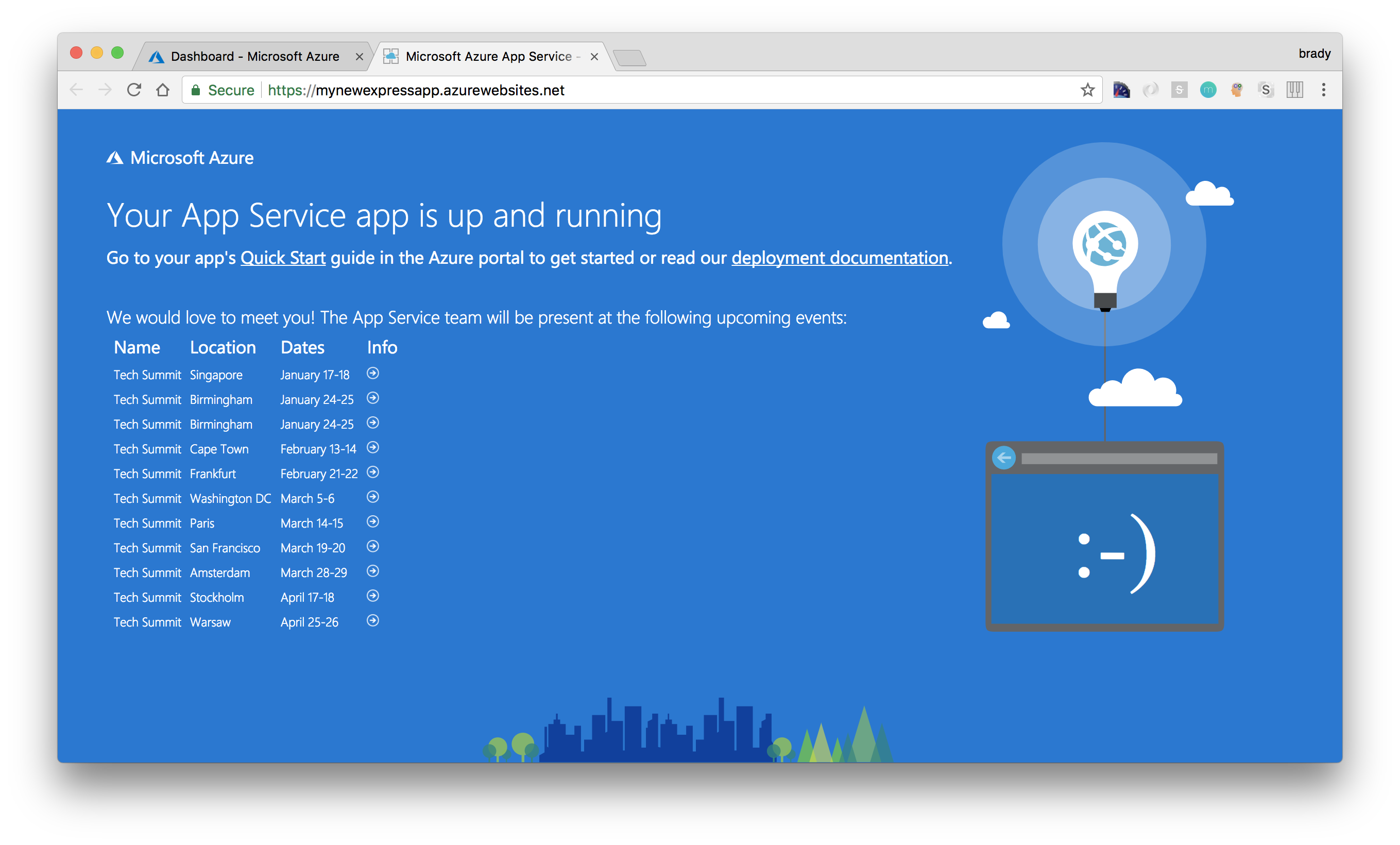Click the round S extension icon
Viewport: 1400px width, 845px height.
point(1266,90)
